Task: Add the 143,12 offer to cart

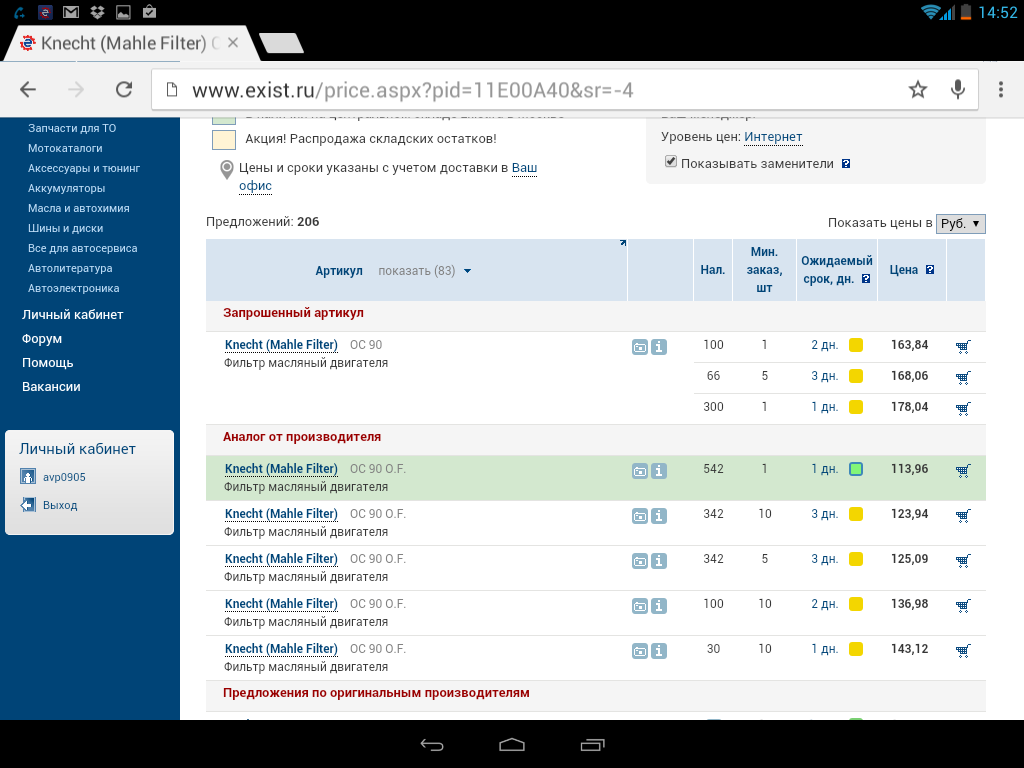Action: click(963, 650)
